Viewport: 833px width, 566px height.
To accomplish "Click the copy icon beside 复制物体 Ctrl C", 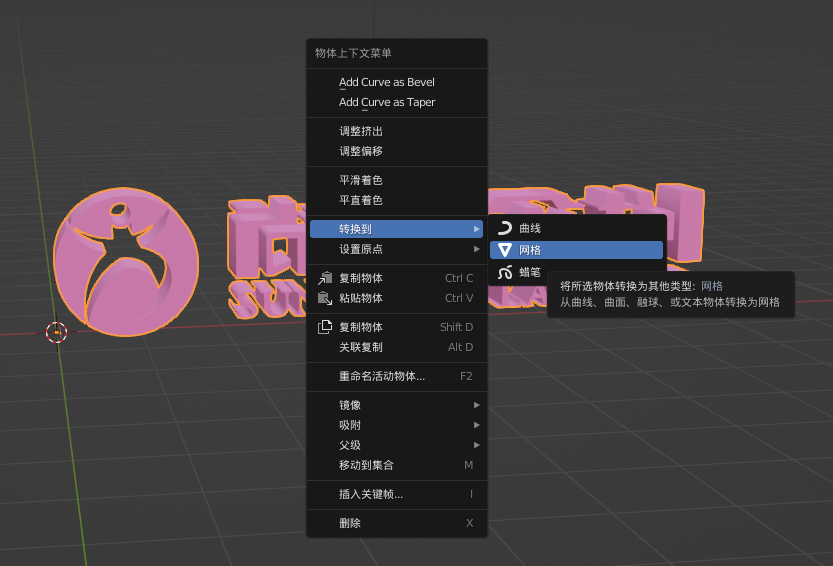I will tap(325, 278).
